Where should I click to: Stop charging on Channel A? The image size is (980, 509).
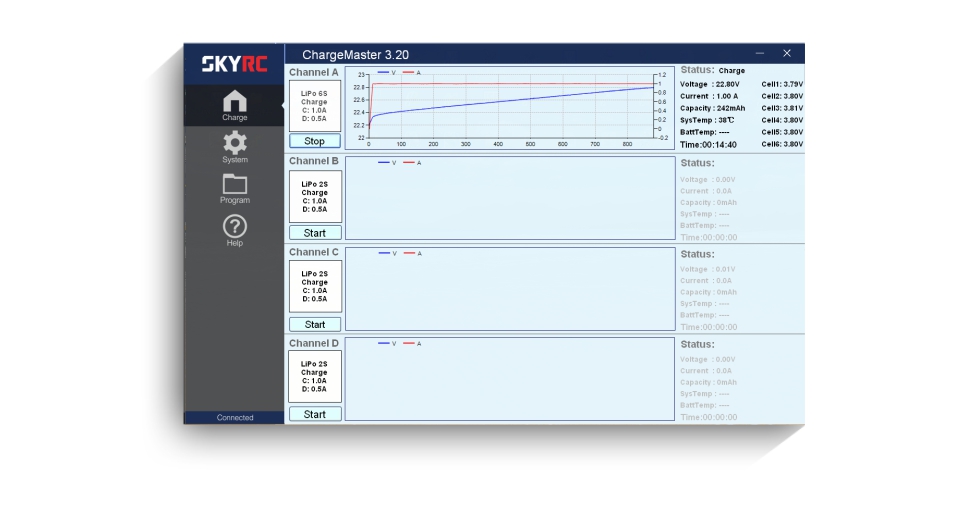point(314,141)
